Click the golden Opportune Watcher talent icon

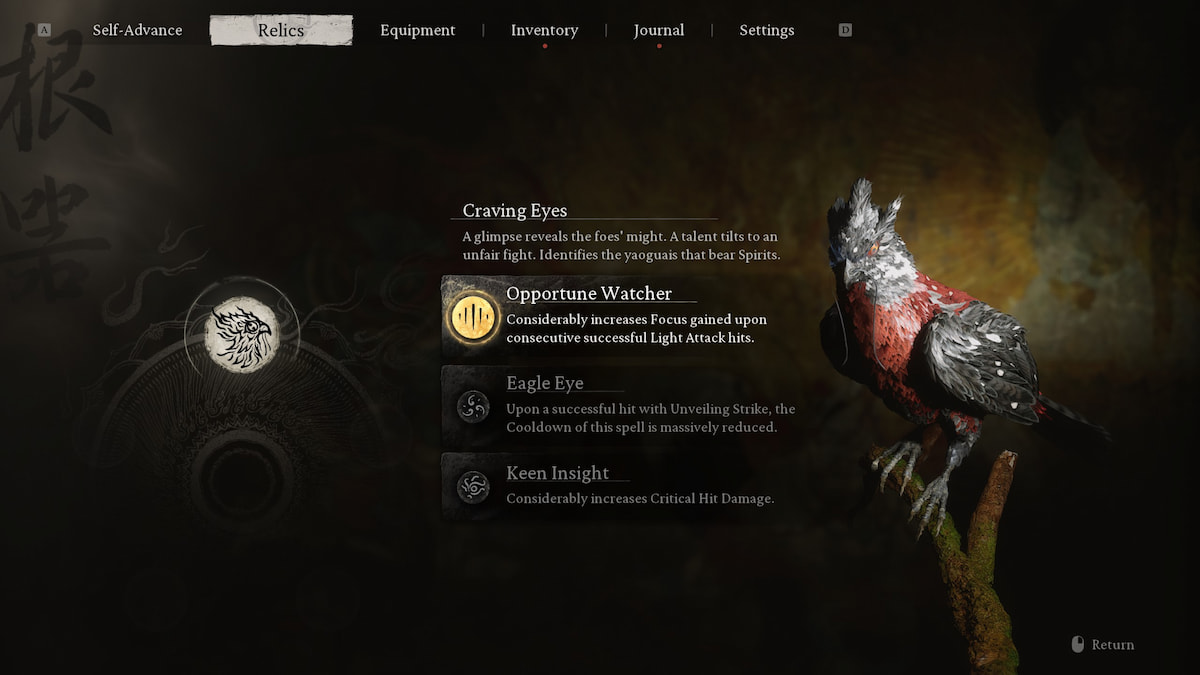pyautogui.click(x=473, y=318)
